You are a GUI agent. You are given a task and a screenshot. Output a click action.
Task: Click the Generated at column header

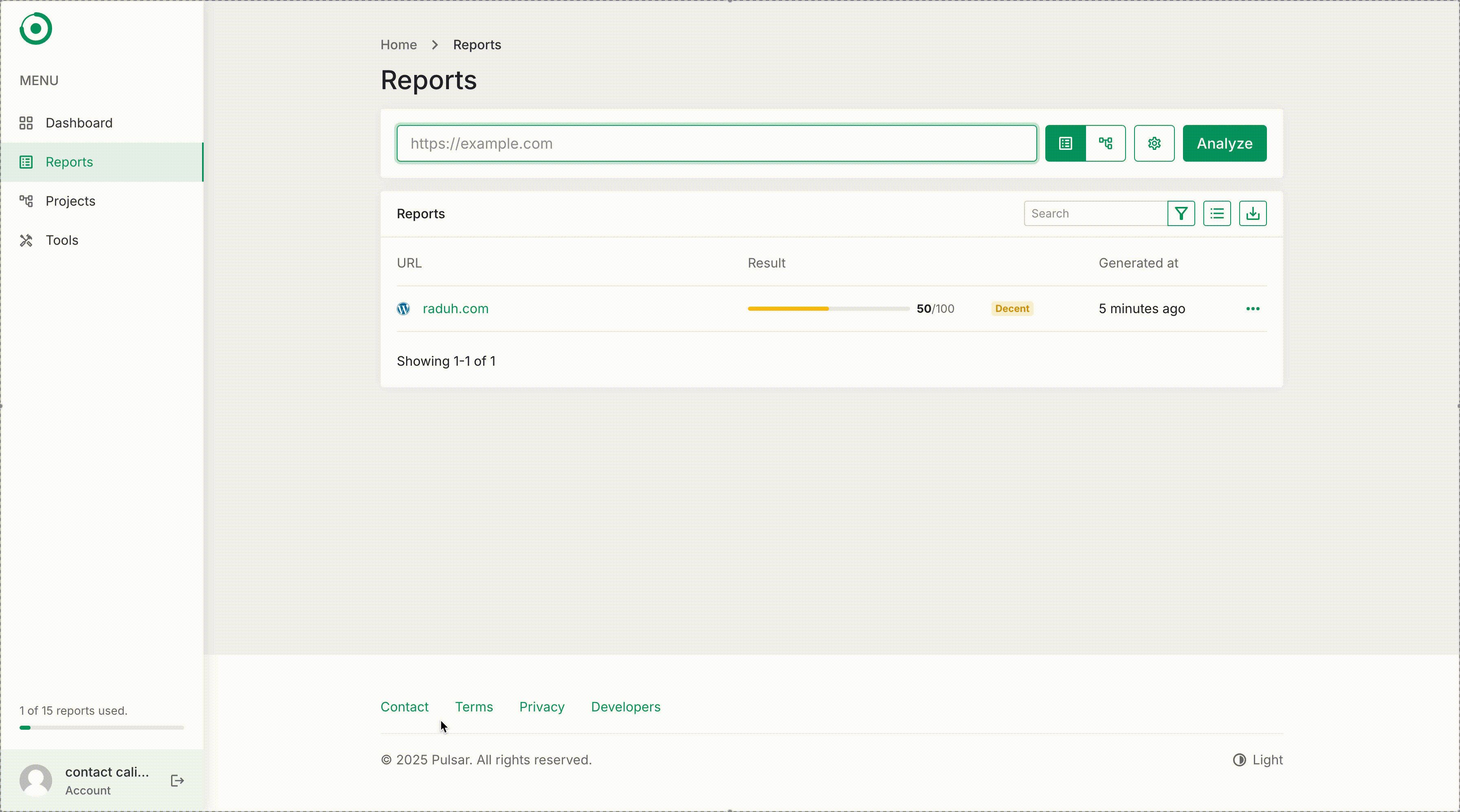[x=1138, y=263]
